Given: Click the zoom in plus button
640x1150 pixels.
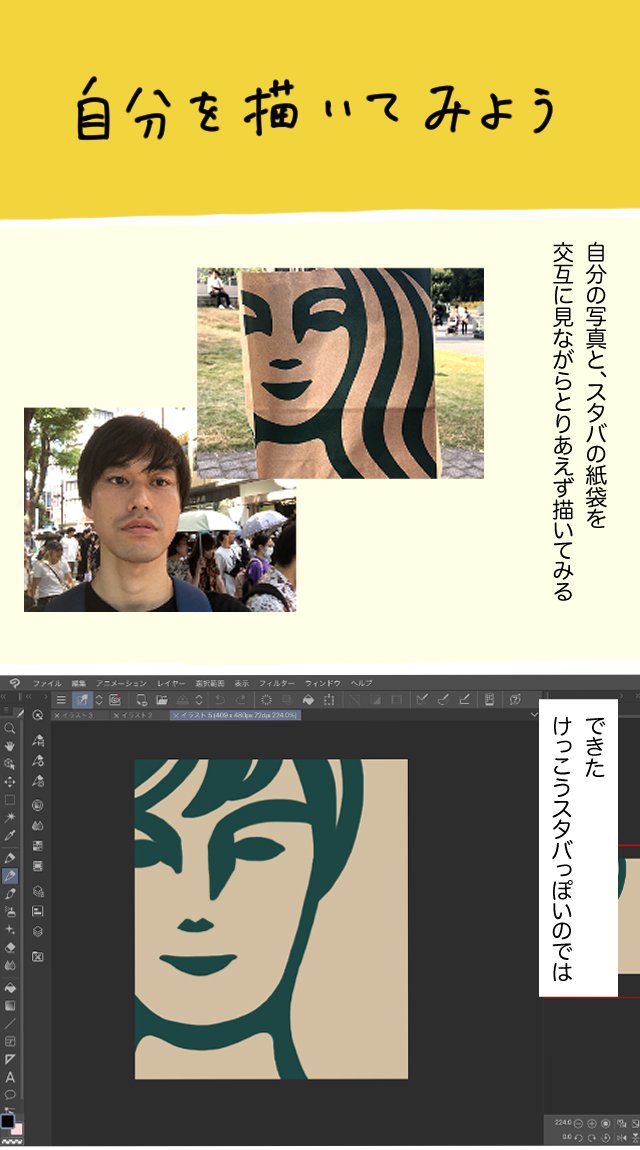Looking at the screenshot, I should point(591,1123).
